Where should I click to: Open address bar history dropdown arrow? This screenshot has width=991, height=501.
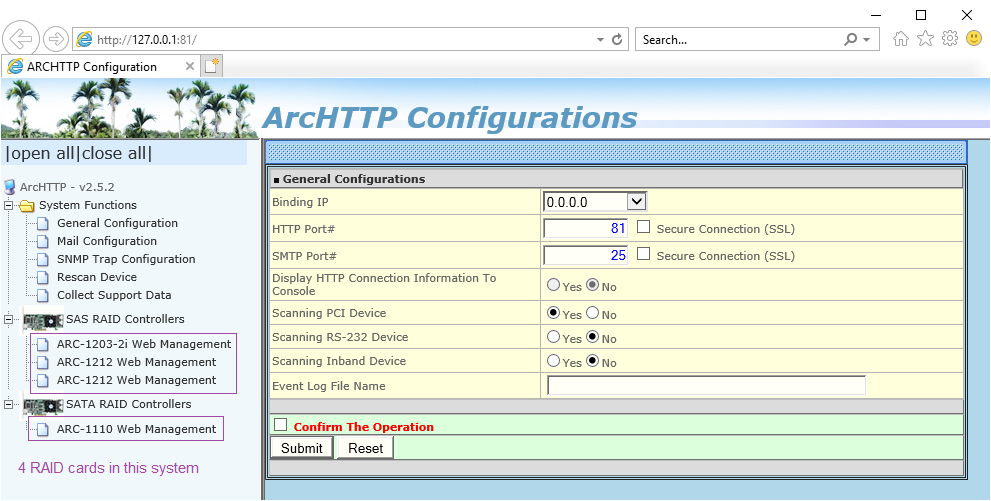(600, 40)
